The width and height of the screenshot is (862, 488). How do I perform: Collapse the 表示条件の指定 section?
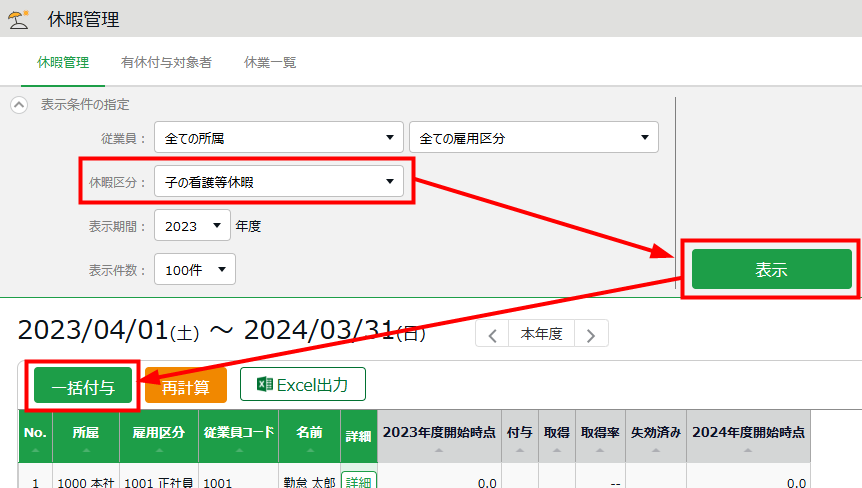pos(18,105)
